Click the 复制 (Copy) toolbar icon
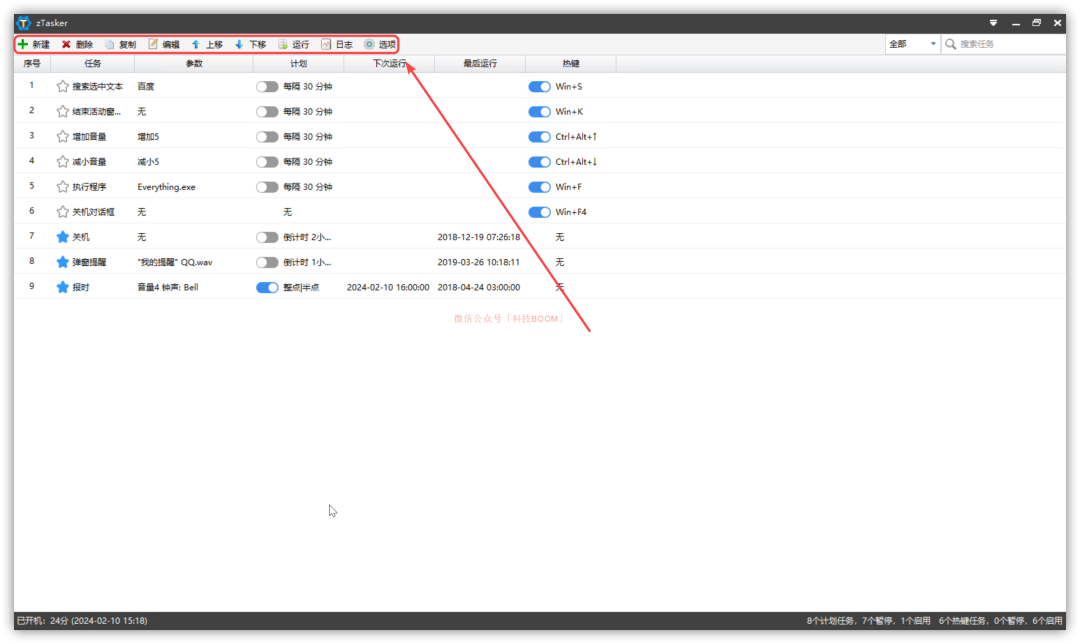The width and height of the screenshot is (1080, 644). pyautogui.click(x=110, y=44)
